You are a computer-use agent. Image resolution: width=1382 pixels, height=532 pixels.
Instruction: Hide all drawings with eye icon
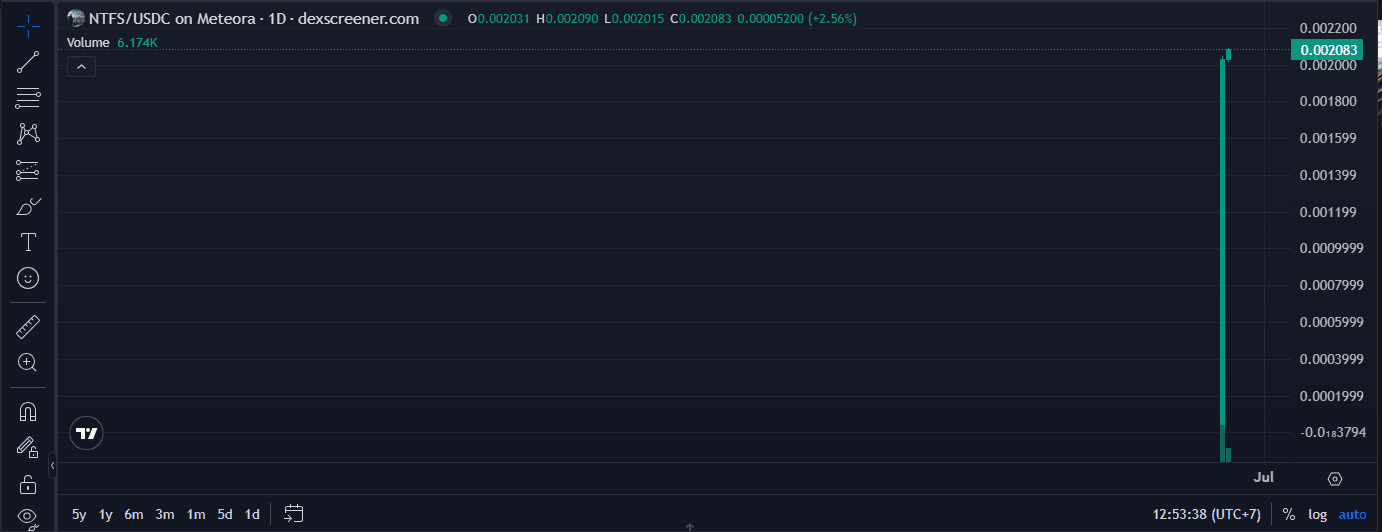[28, 518]
